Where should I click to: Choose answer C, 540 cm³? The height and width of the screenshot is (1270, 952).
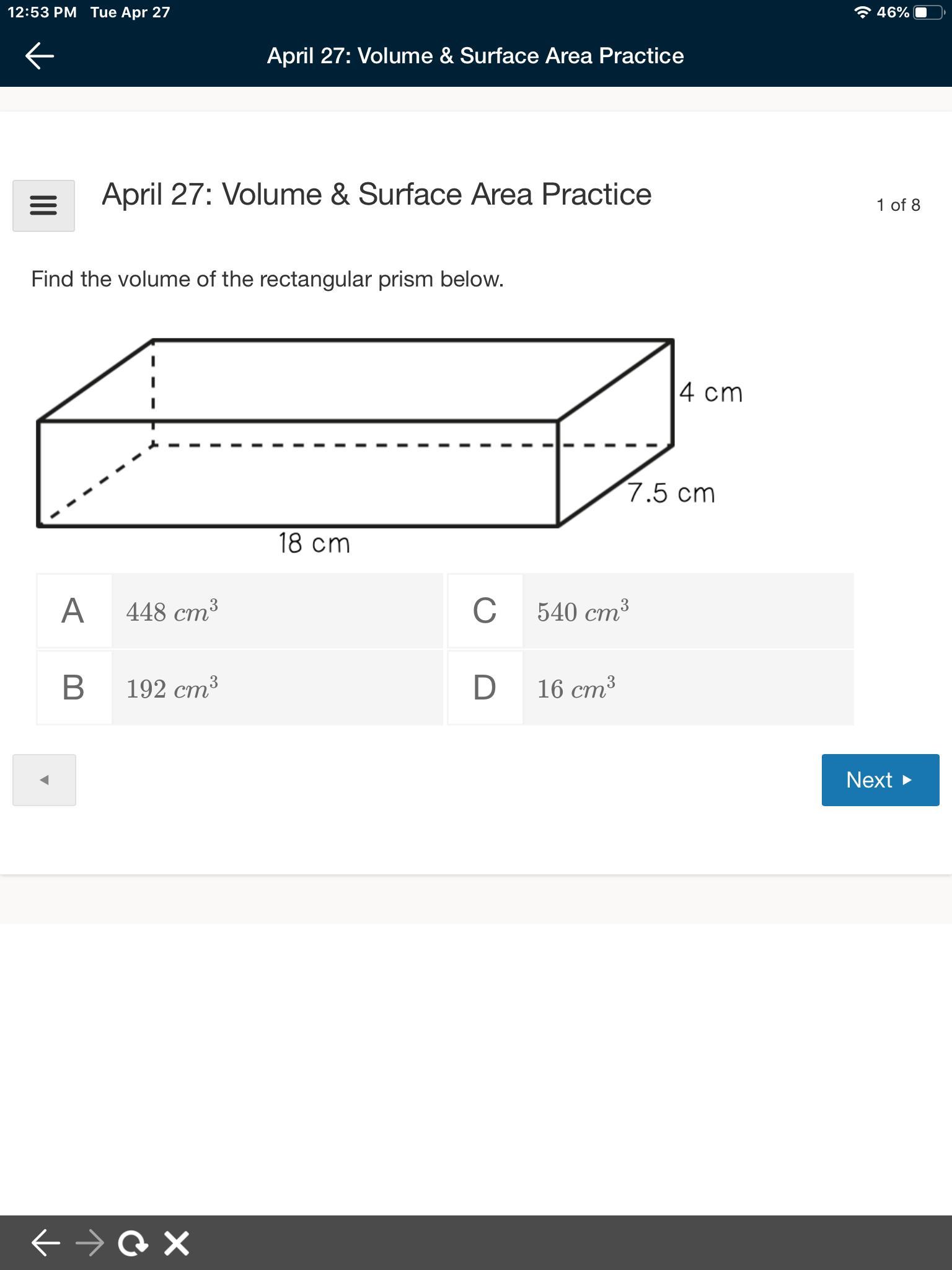[x=651, y=611]
